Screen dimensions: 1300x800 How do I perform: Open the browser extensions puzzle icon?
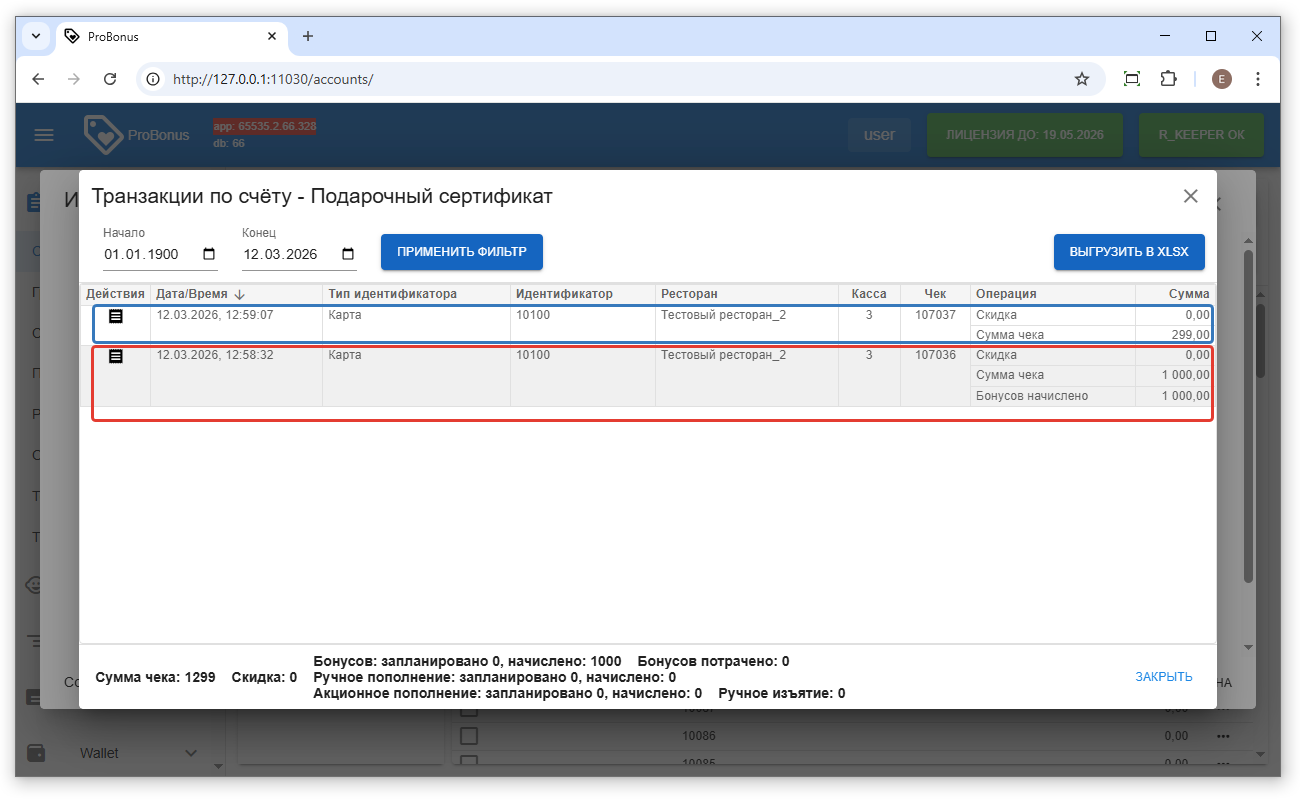point(1167,79)
